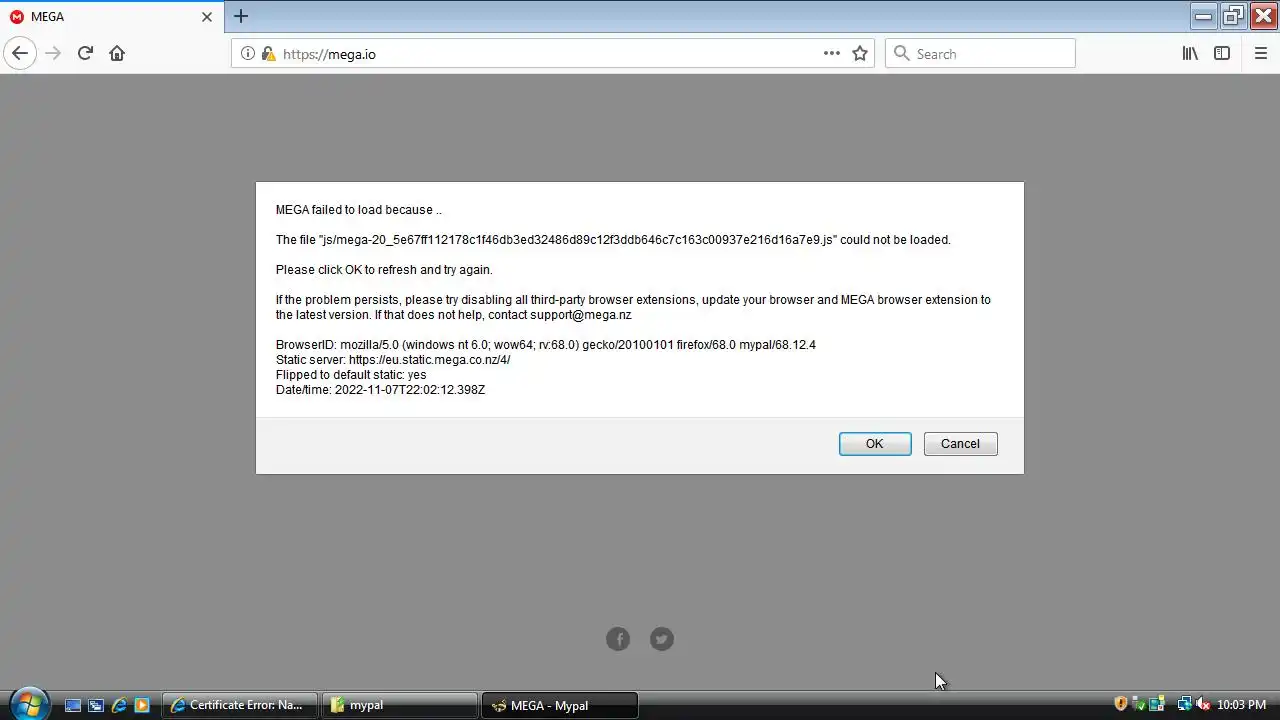This screenshot has width=1280, height=720.
Task: Open the Windows Start orb
Action: tap(28, 704)
